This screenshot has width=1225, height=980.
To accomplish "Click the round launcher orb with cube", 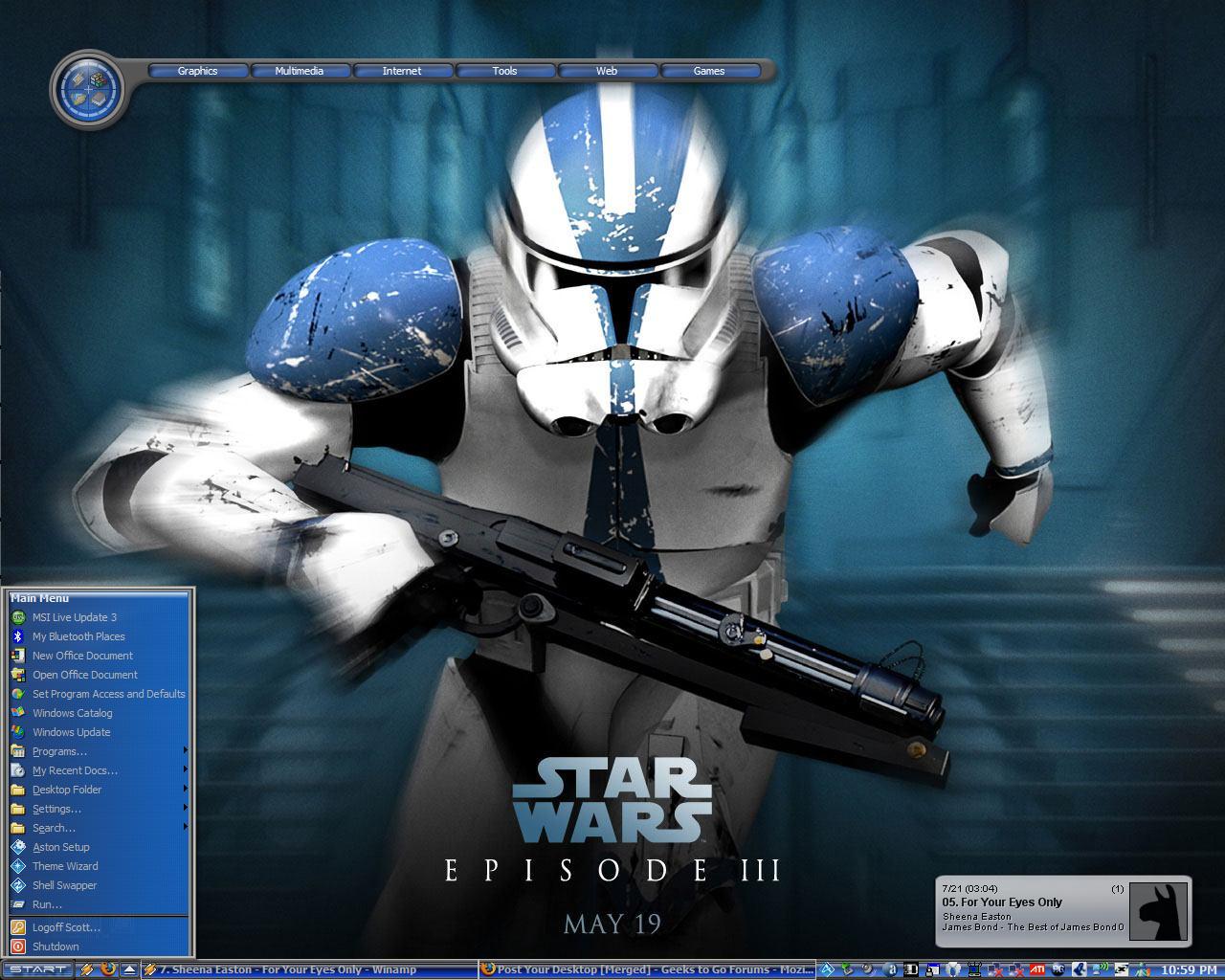I will [88, 88].
